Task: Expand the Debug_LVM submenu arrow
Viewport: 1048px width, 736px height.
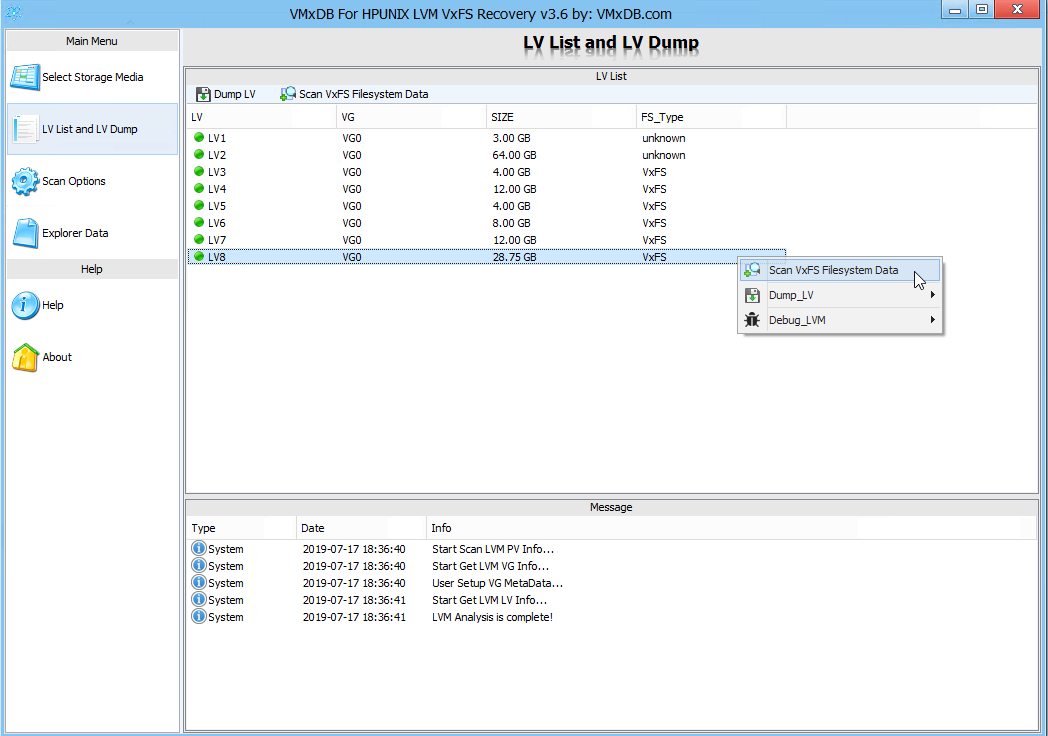Action: tap(932, 320)
